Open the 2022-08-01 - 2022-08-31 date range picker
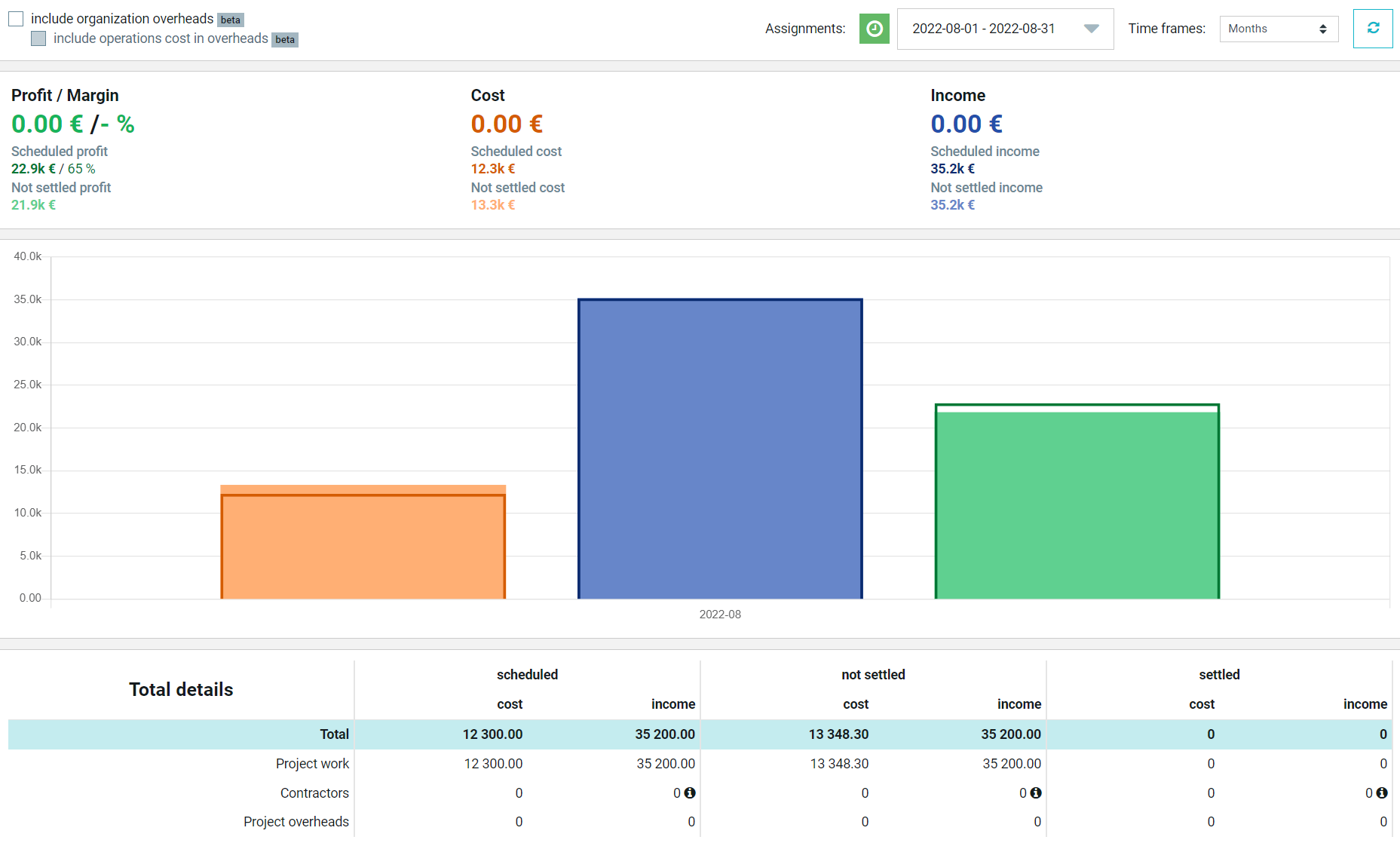1400x846 pixels. [x=1005, y=29]
